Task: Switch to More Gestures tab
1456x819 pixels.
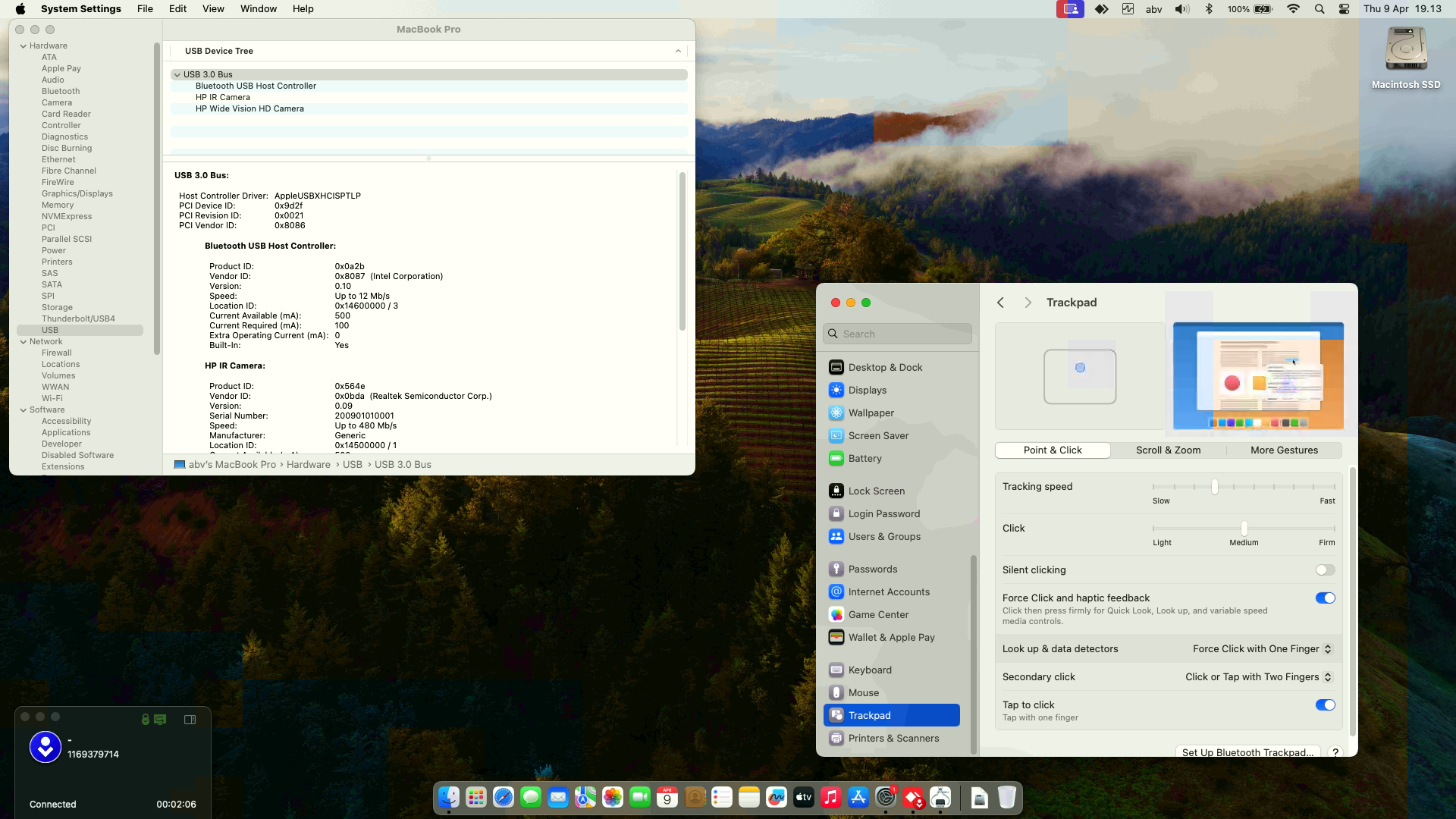Action: 1284,450
